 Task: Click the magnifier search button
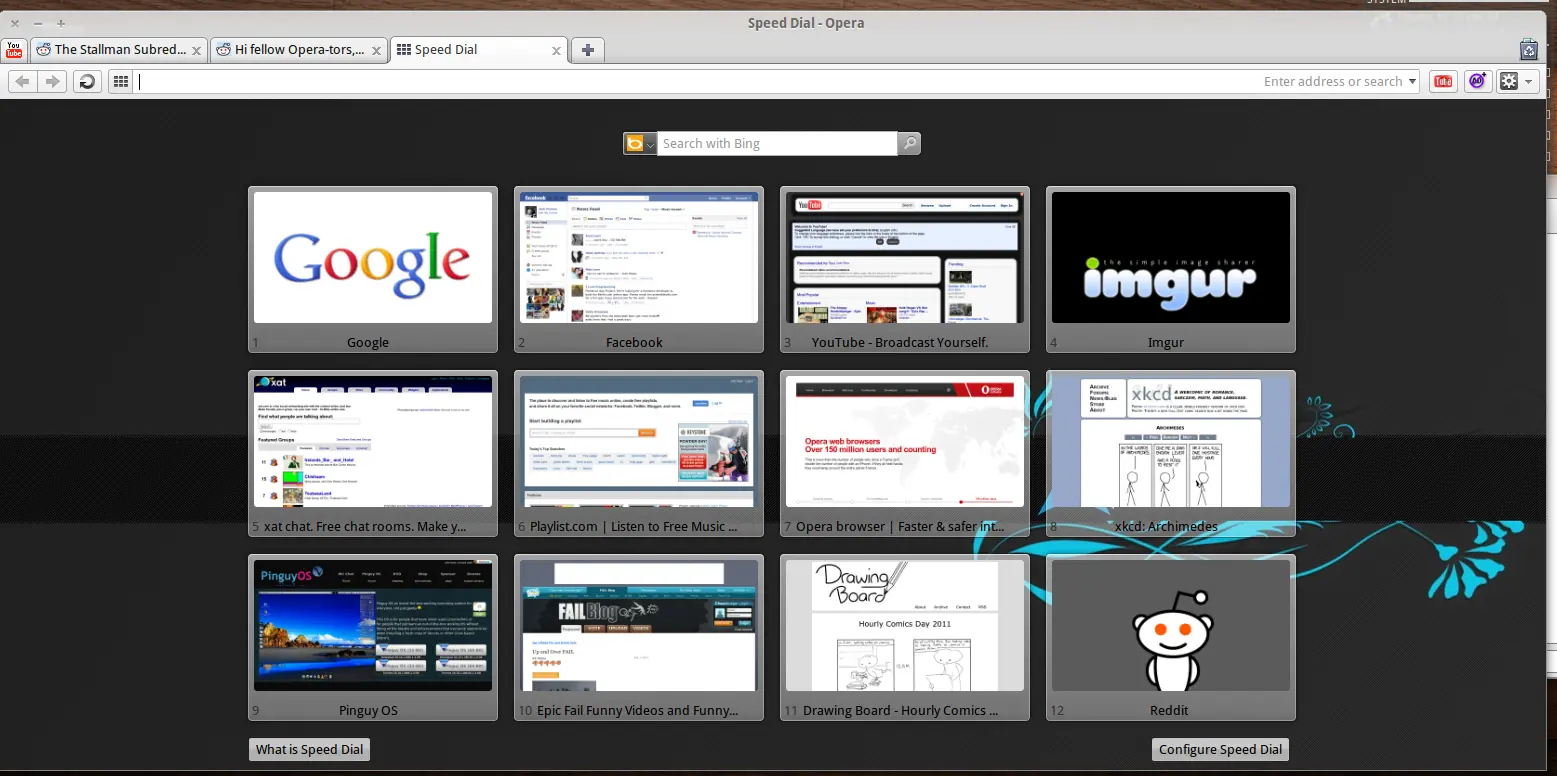point(909,144)
